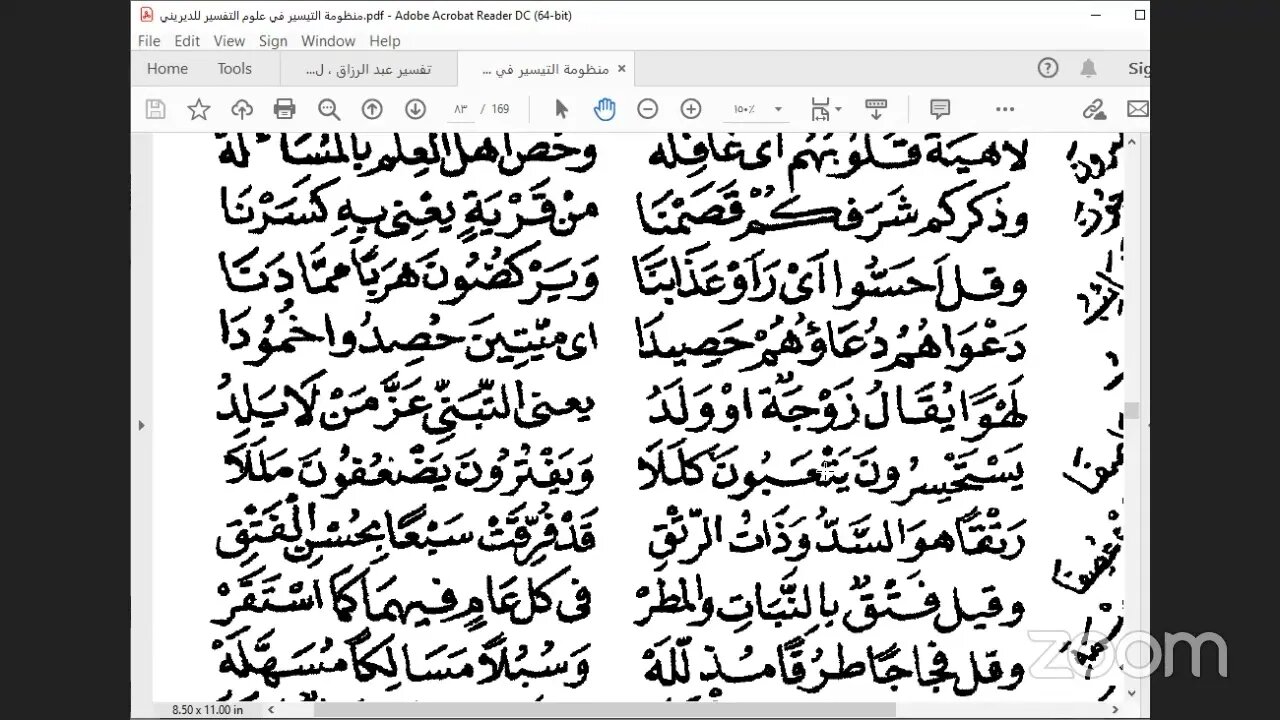1280x720 pixels.
Task: Click the upload to cloud icon
Action: (242, 109)
